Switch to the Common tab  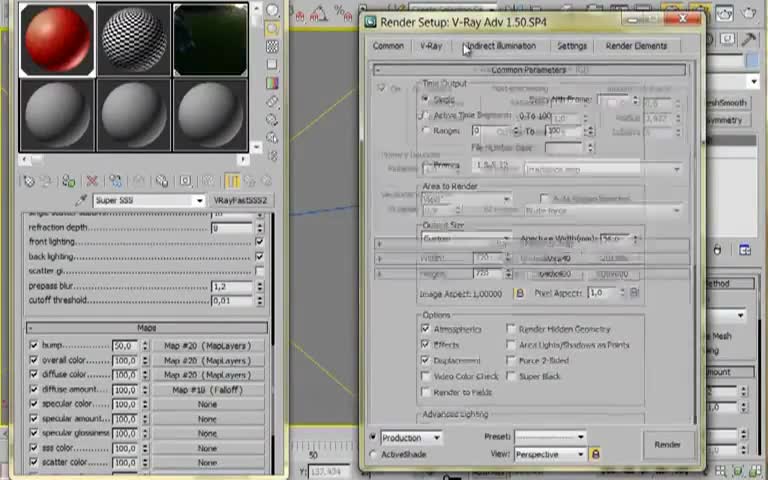click(x=388, y=46)
